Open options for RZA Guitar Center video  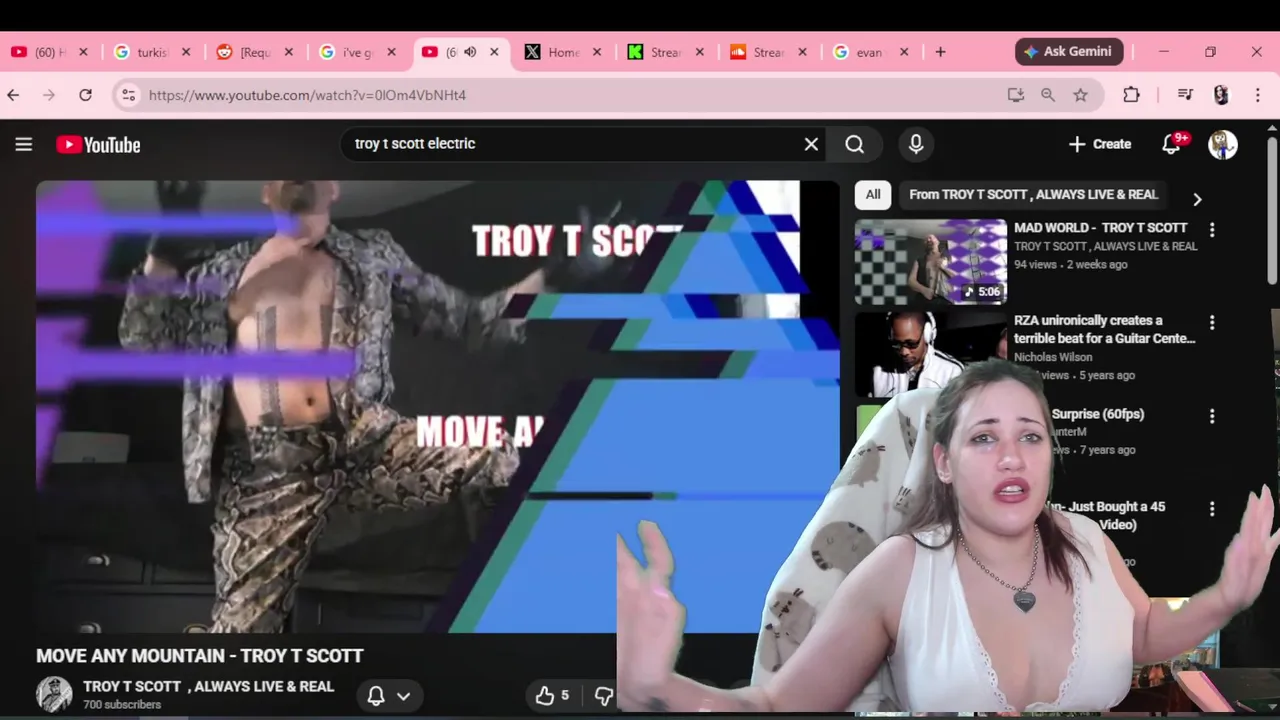point(1212,323)
